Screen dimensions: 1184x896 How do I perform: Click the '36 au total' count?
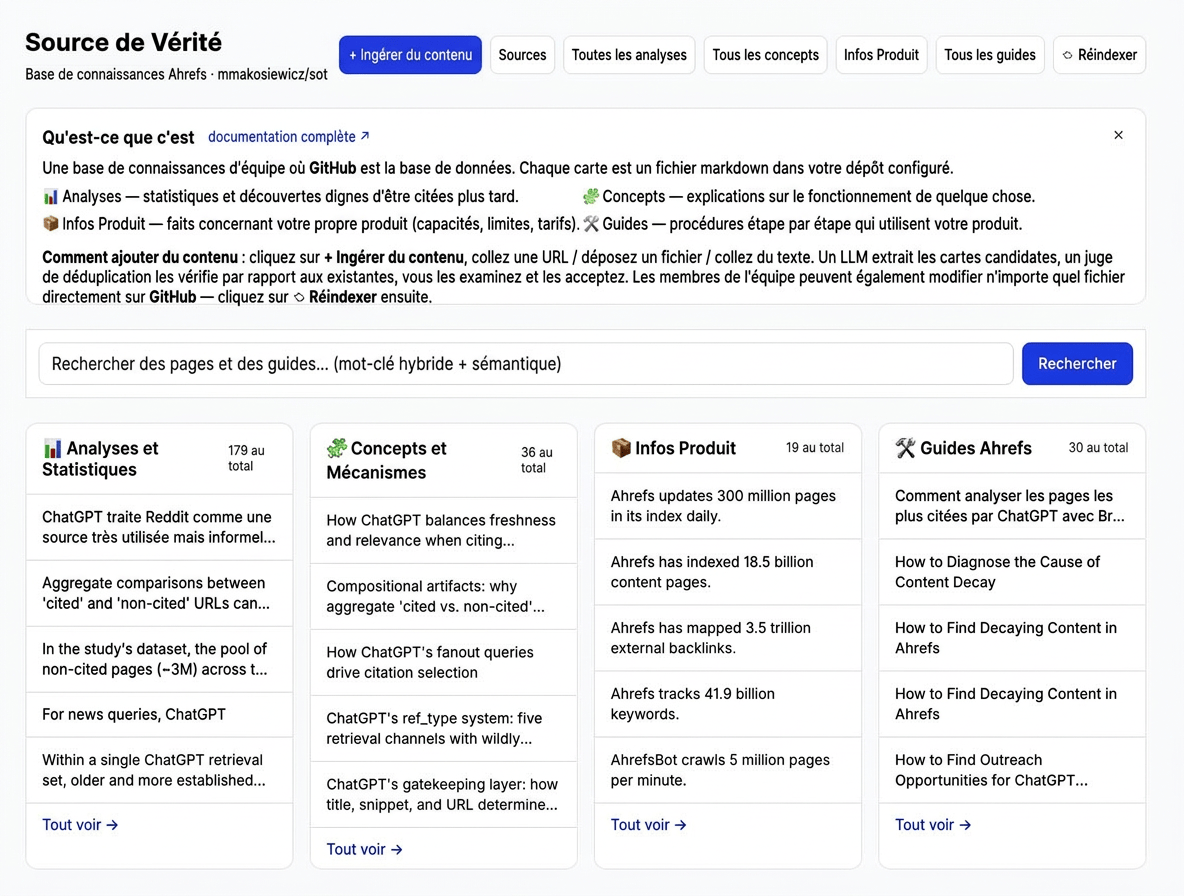point(537,460)
